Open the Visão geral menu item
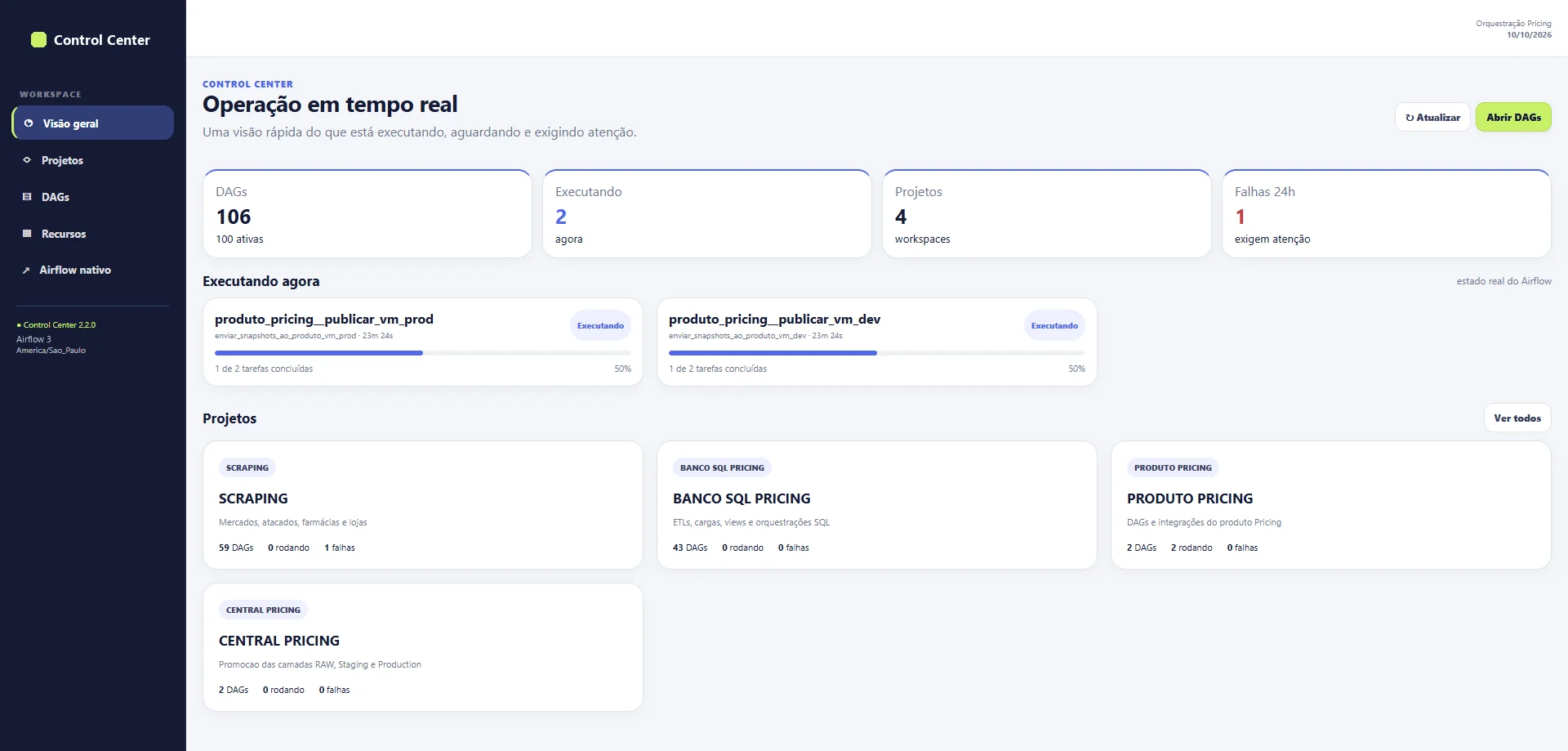The image size is (1568, 751). pyautogui.click(x=93, y=123)
